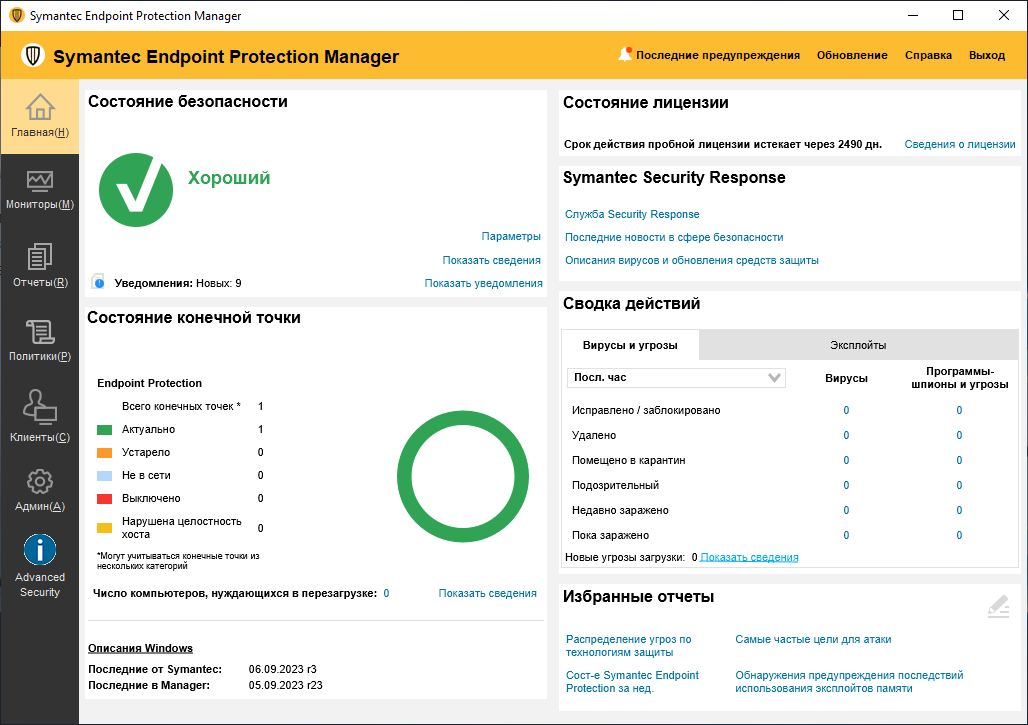The image size is (1028, 725).
Task: Open the Сведения о лицензии link
Action: 960,144
